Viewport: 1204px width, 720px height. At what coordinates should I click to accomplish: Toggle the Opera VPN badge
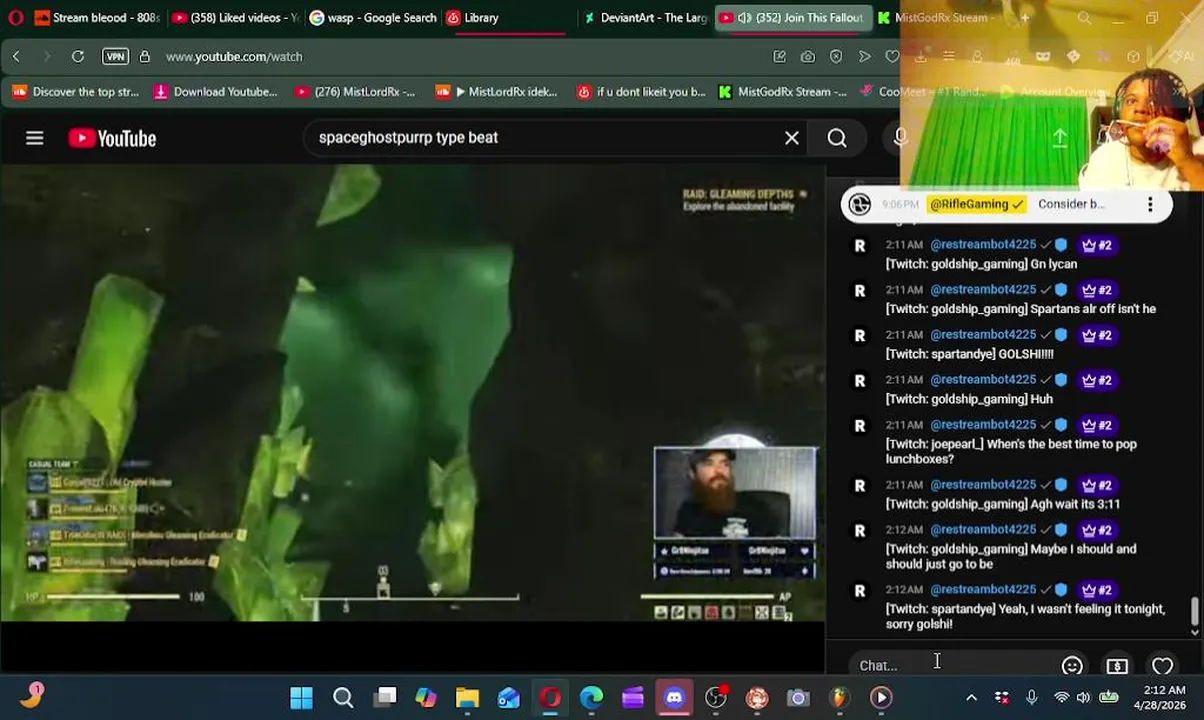click(x=115, y=57)
